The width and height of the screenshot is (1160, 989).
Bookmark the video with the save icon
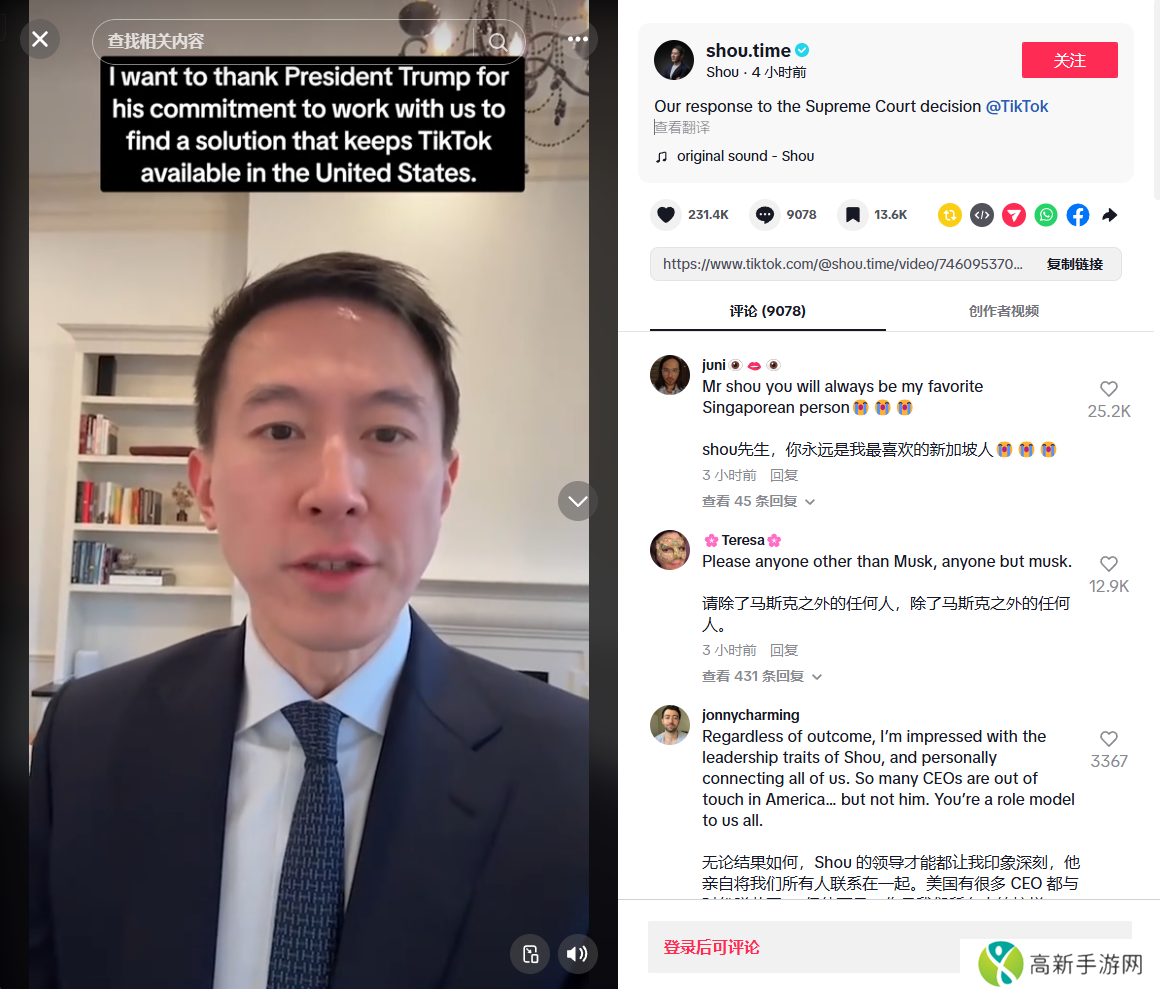tap(852, 215)
